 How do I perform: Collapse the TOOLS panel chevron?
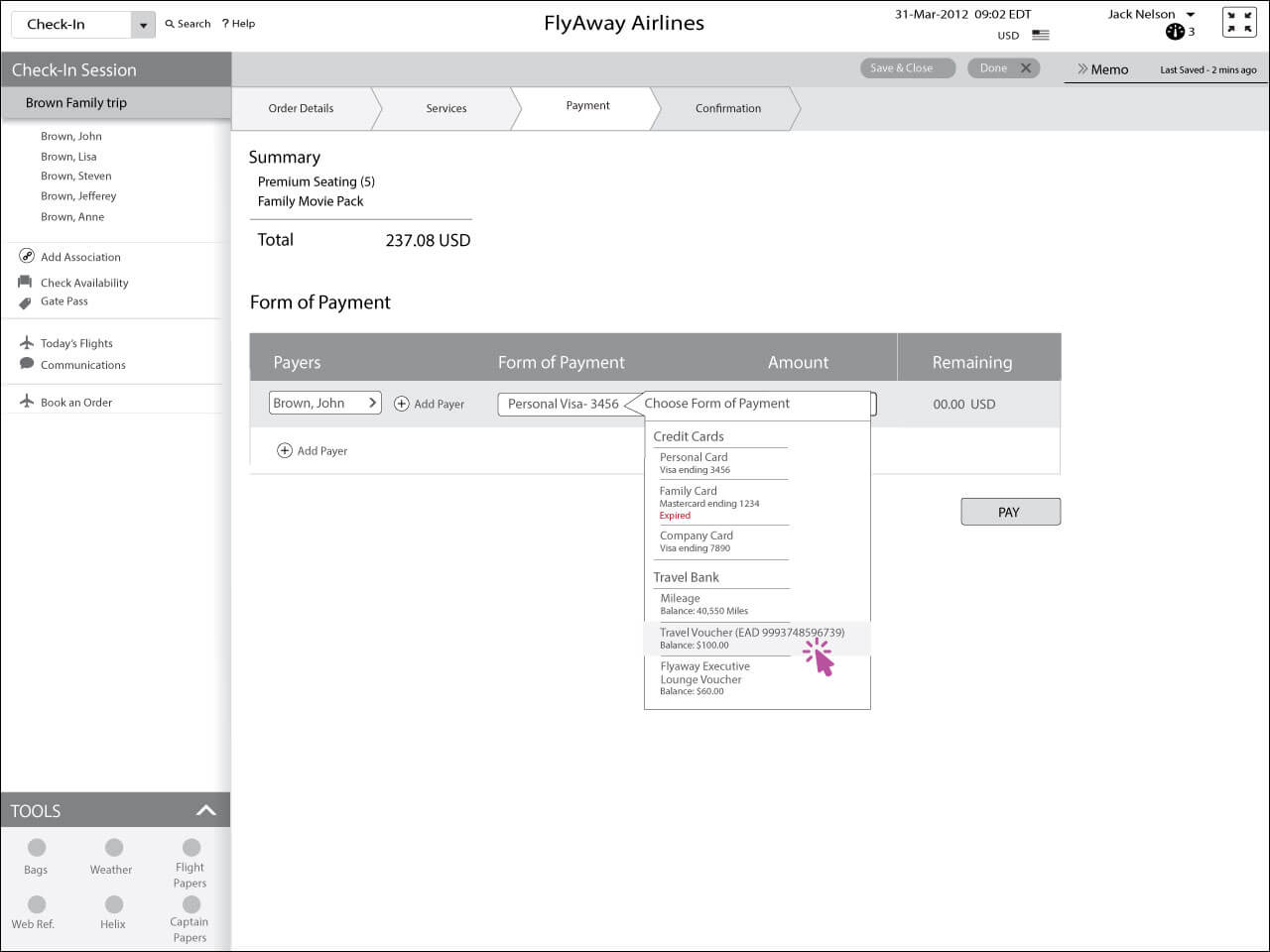(x=205, y=810)
